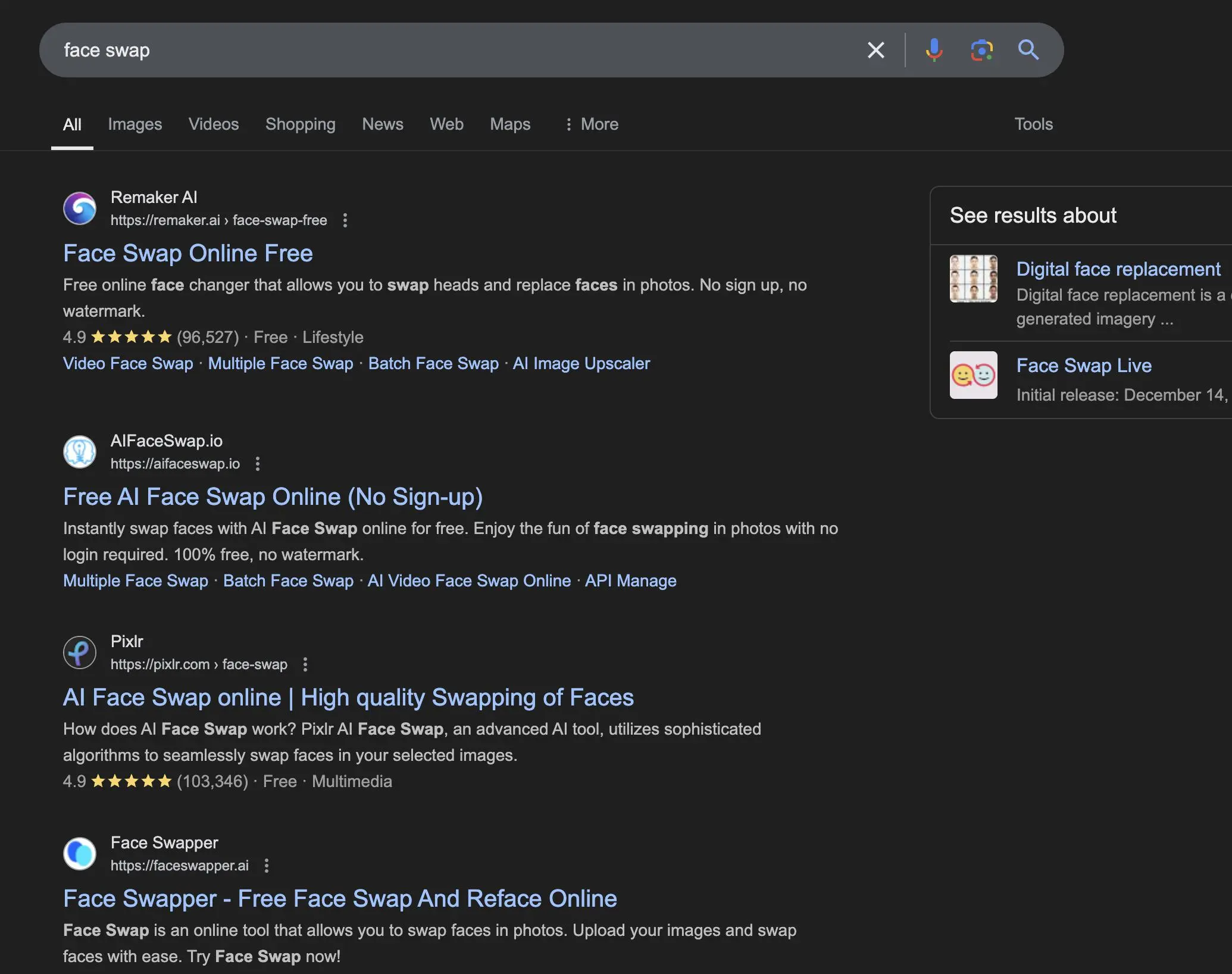Clear the search box with the X icon
1232x974 pixels.
click(x=875, y=50)
